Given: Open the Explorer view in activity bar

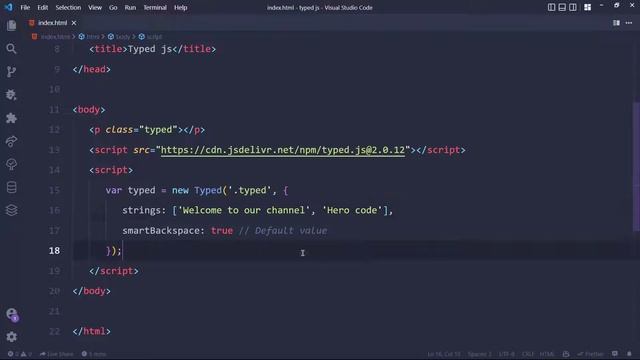Looking at the screenshot, I should click(11, 25).
